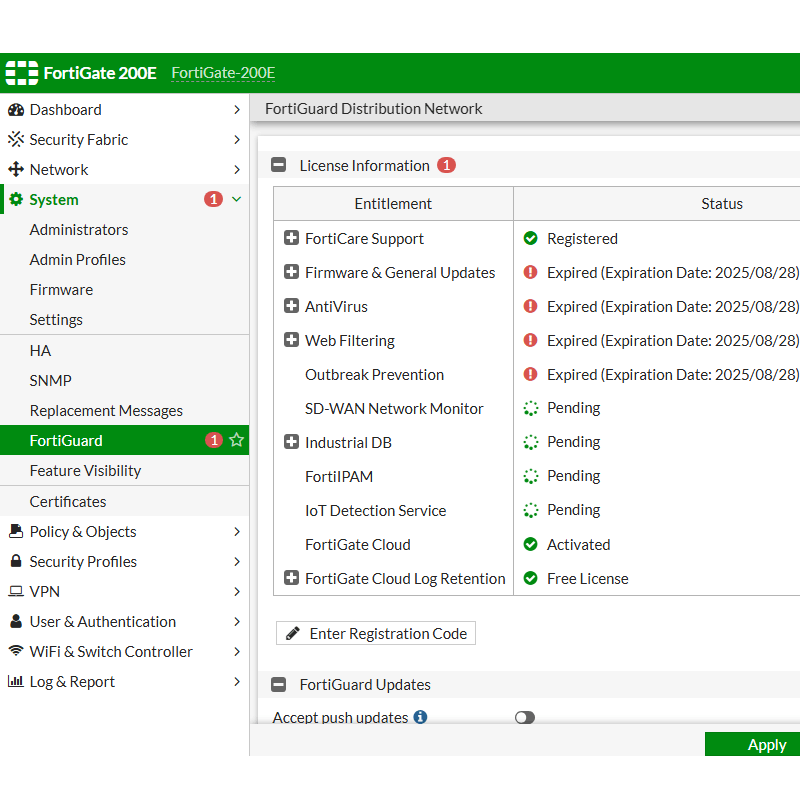This screenshot has height=800, width=800.
Task: Expand the FortiCare Support entitlement row
Action: pyautogui.click(x=291, y=238)
